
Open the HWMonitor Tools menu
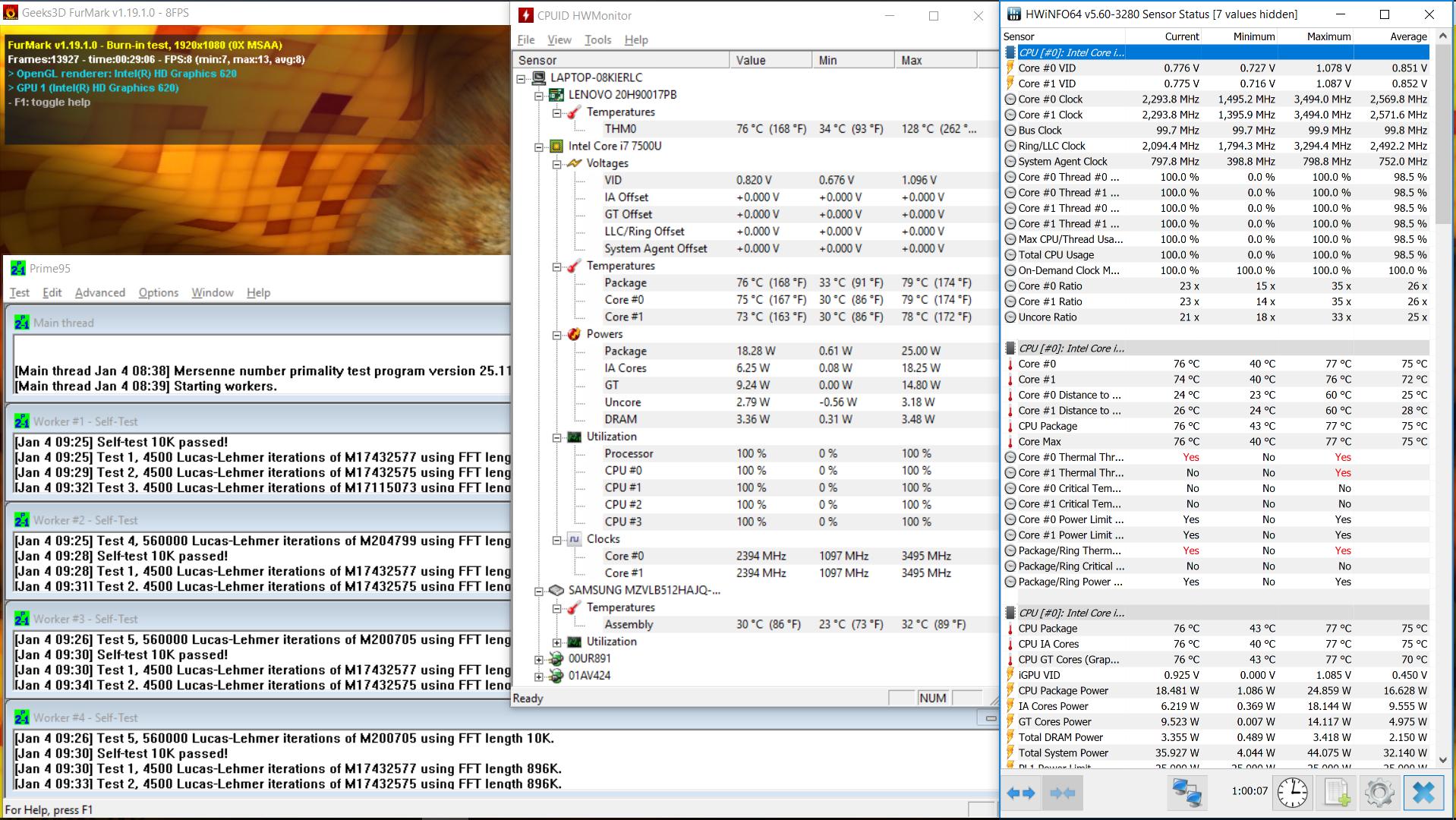[598, 39]
